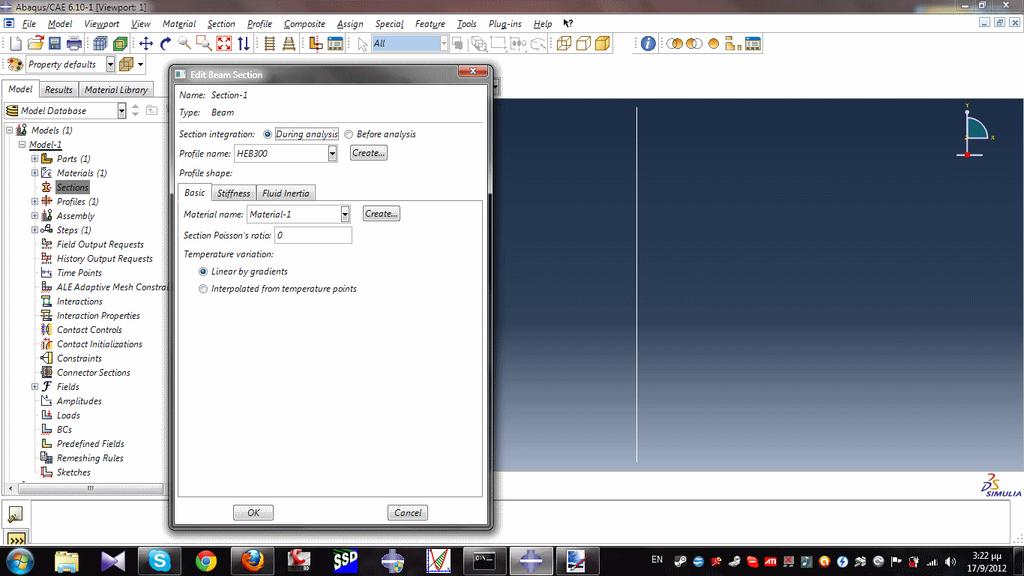The width and height of the screenshot is (1024, 576).
Task: Open the Create Display Group icon
Action: (x=733, y=44)
